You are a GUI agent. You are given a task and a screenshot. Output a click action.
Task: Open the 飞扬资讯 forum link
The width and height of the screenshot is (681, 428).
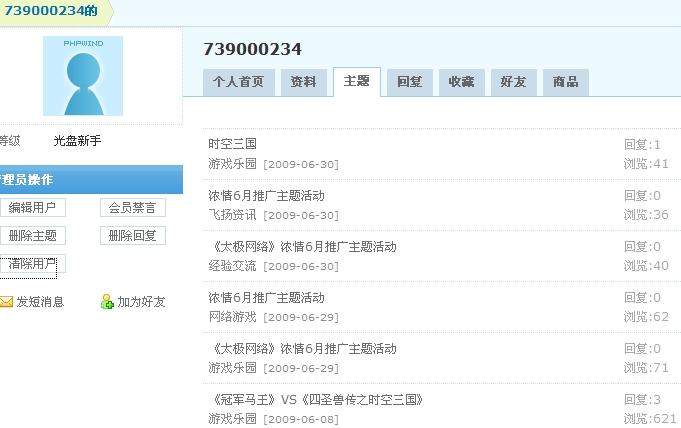click(232, 214)
